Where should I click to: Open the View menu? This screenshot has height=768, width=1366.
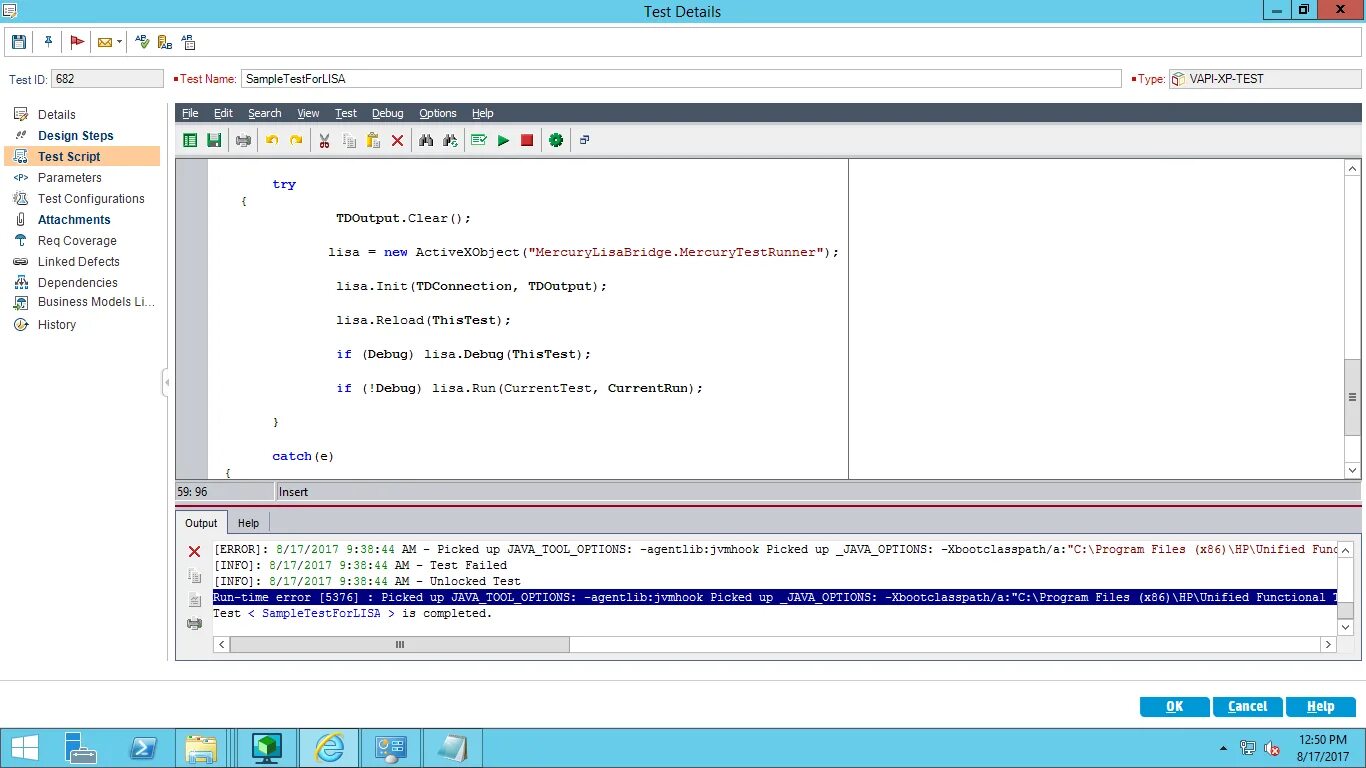[x=308, y=113]
